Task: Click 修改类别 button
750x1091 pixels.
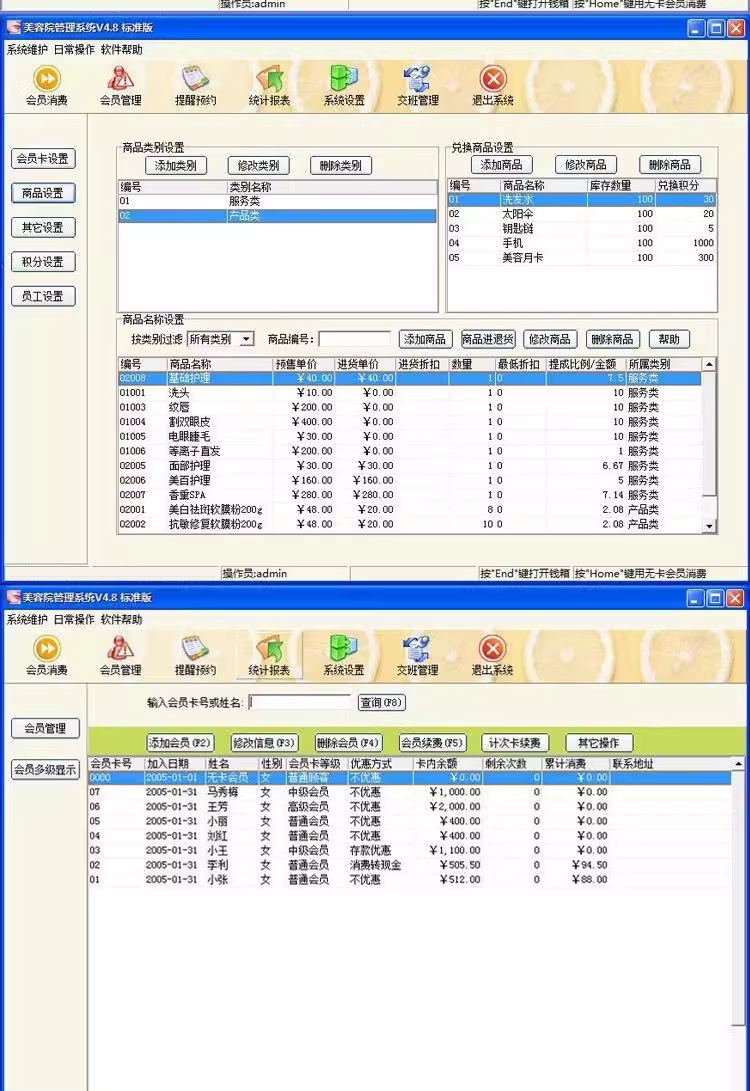Action: (x=258, y=166)
